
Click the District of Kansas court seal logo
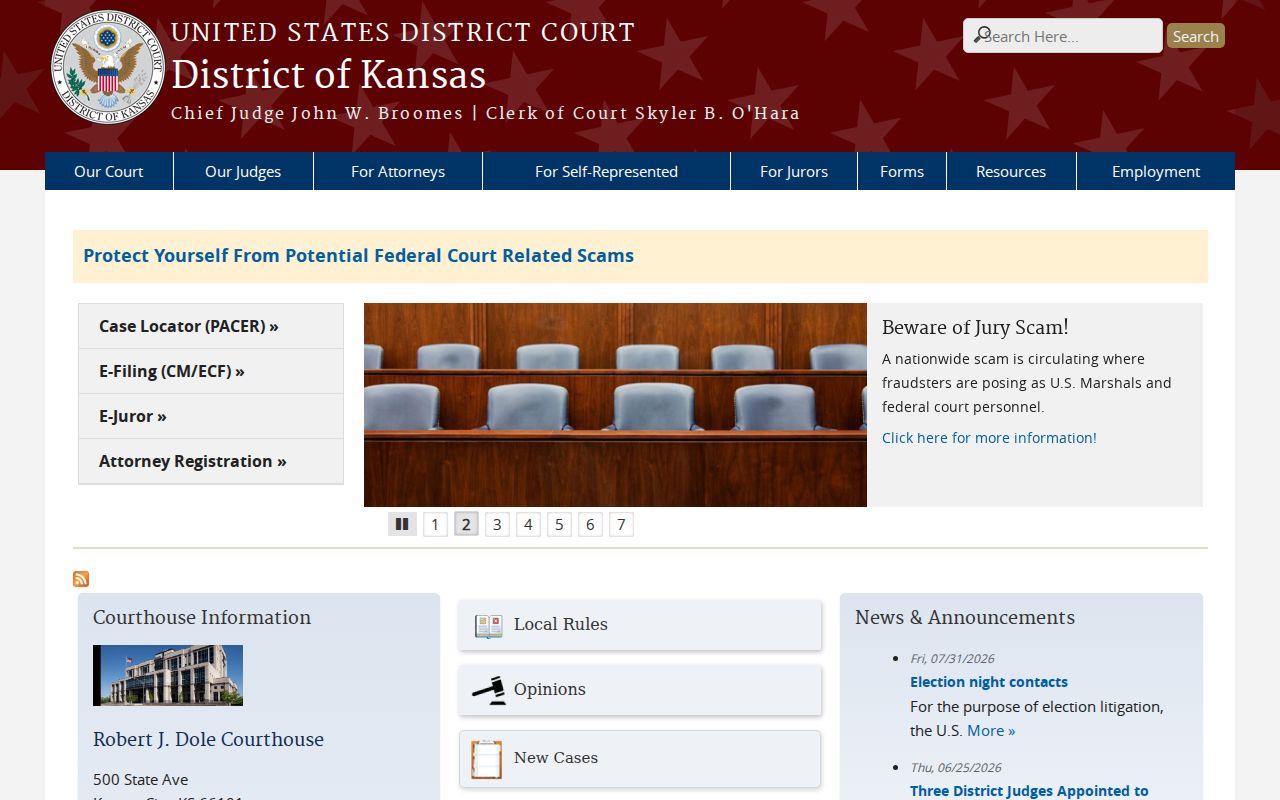pyautogui.click(x=108, y=67)
